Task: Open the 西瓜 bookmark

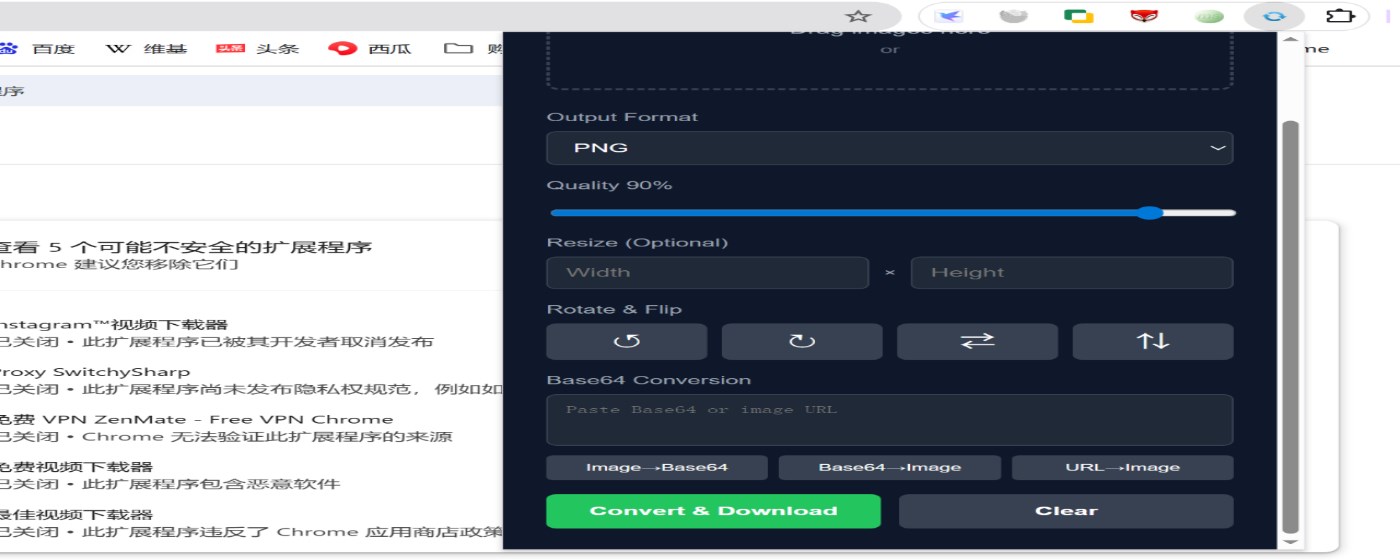Action: tap(370, 48)
